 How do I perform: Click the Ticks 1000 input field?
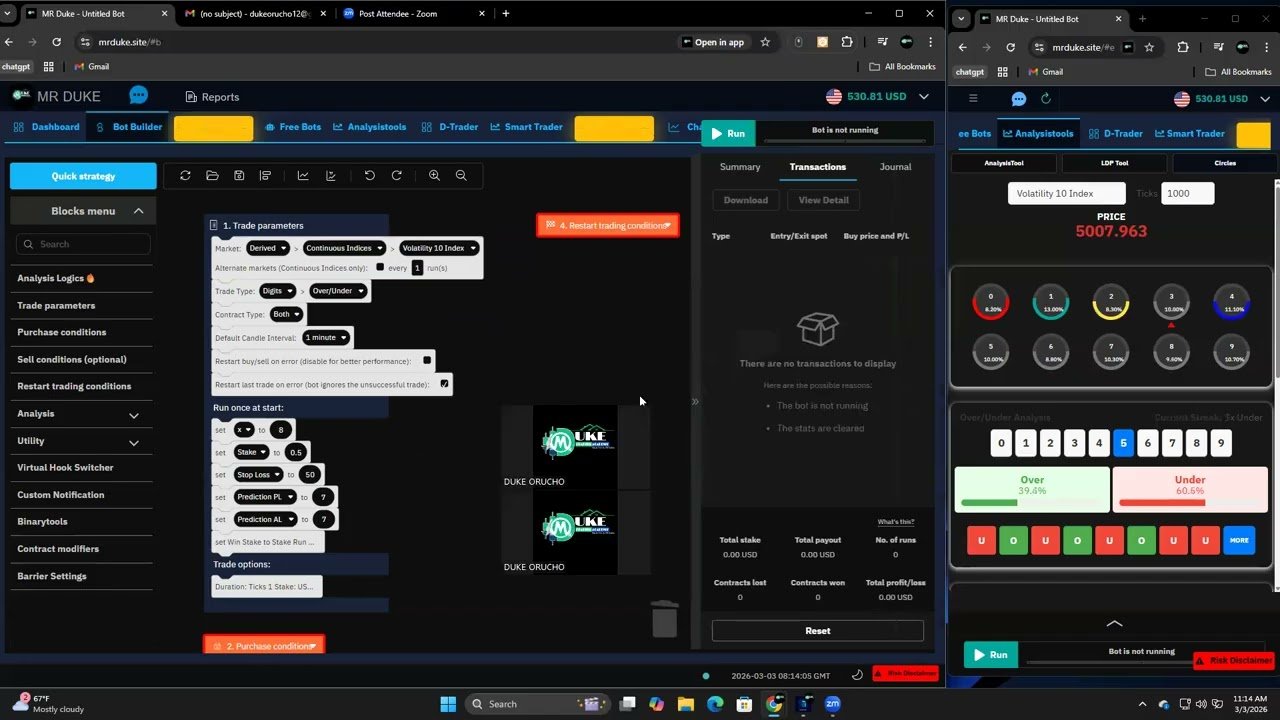(x=1187, y=193)
